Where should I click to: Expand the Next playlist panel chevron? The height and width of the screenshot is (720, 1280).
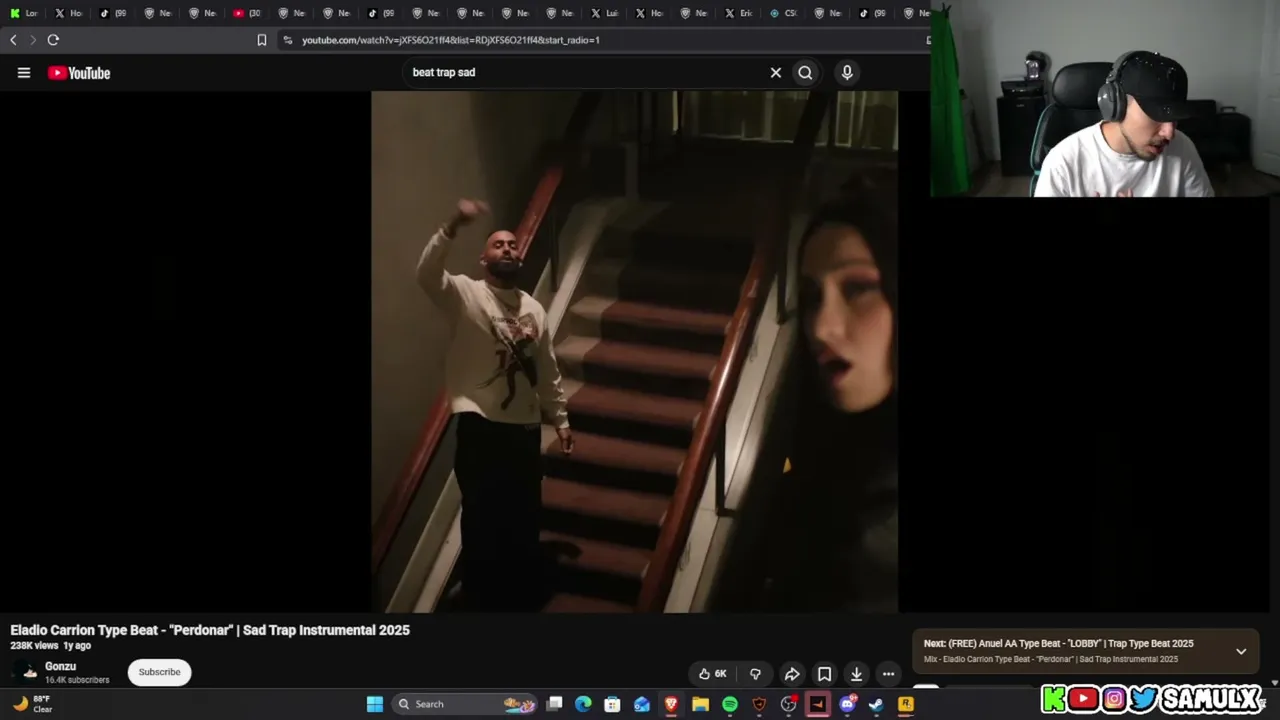(1241, 651)
